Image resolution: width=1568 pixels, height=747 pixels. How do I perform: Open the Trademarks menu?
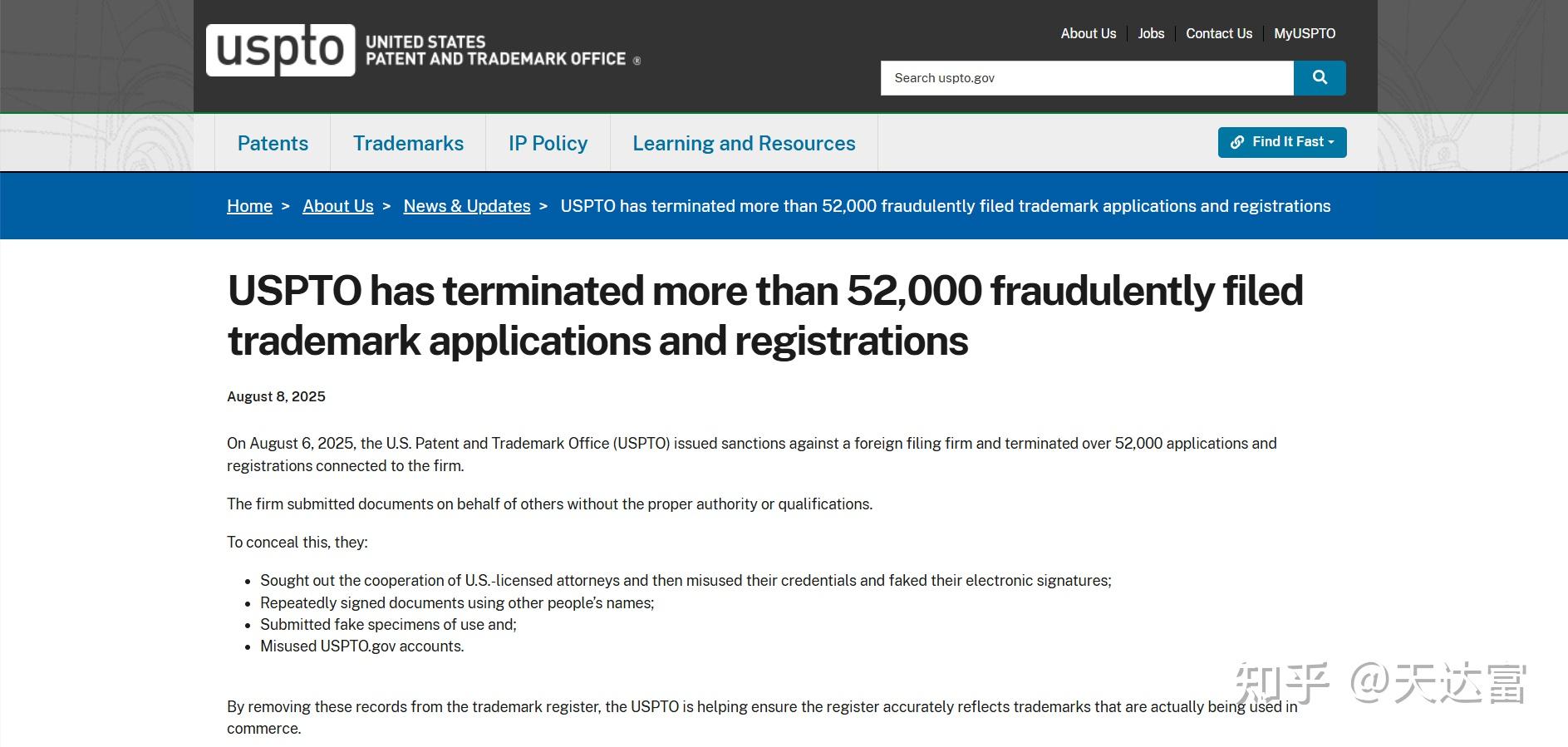[408, 143]
